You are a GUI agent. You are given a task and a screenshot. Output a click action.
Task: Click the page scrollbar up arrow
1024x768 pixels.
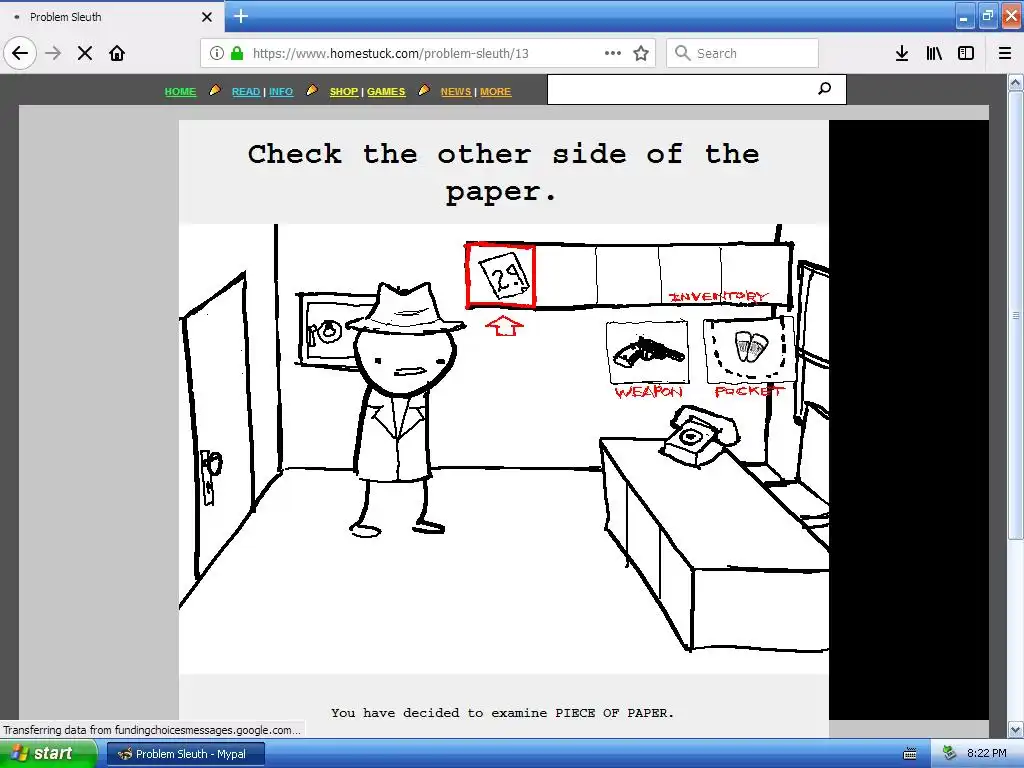click(x=1015, y=82)
